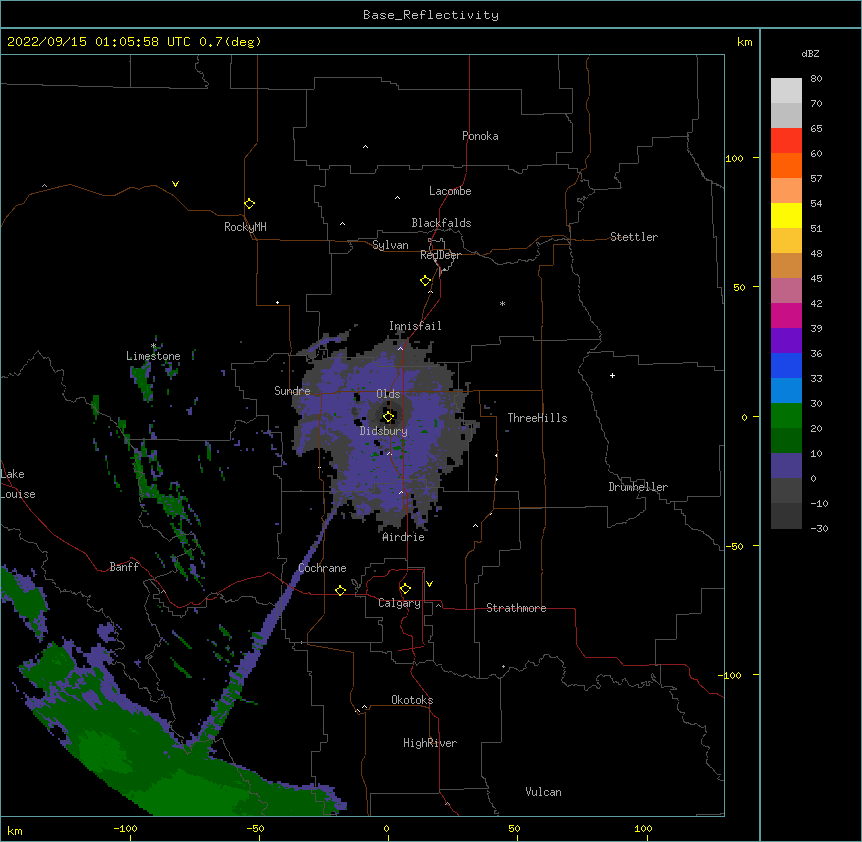Click the yellow 51-54 dBZ legend swatch
The height and width of the screenshot is (842, 862).
pos(786,215)
